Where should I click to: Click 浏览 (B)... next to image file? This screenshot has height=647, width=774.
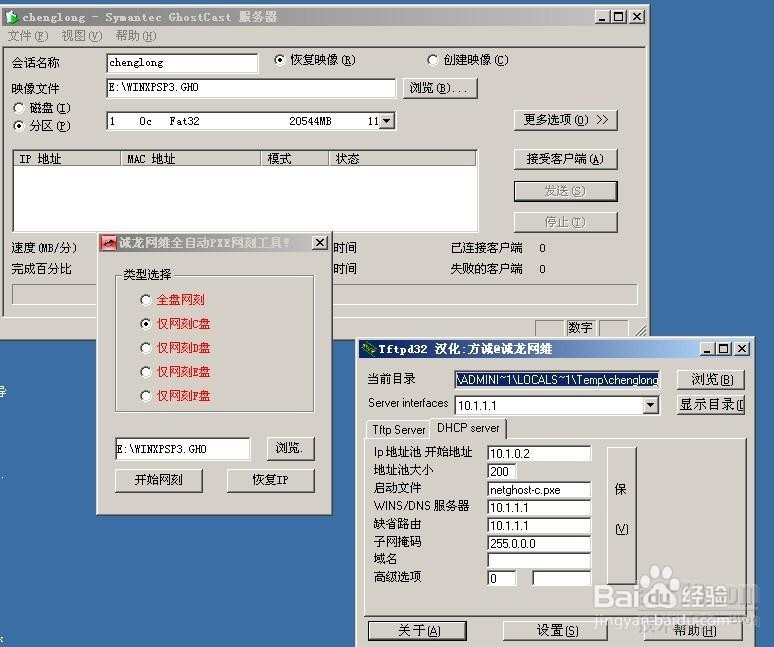click(x=440, y=88)
